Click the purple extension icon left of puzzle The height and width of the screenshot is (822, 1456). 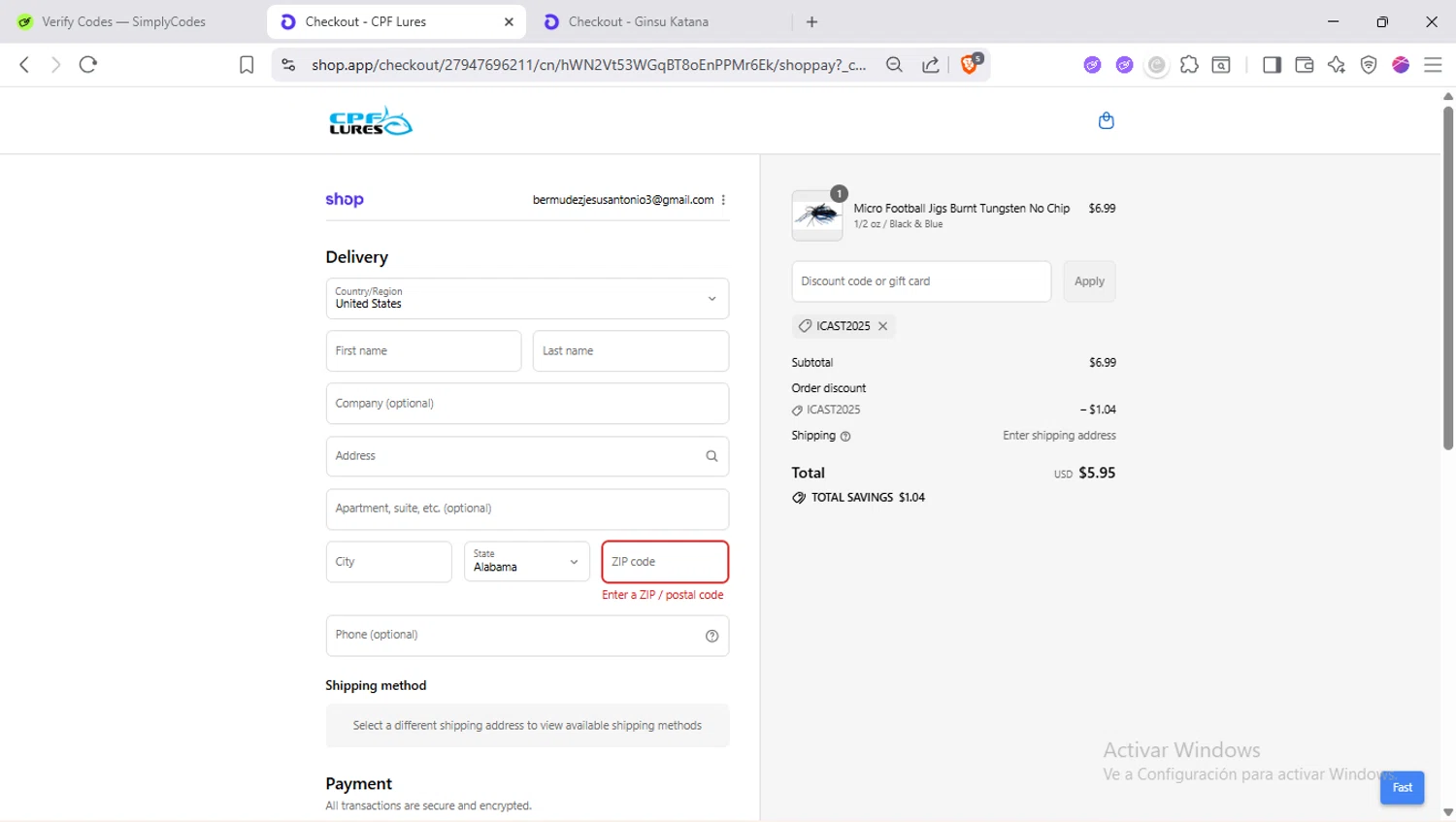(x=1124, y=65)
